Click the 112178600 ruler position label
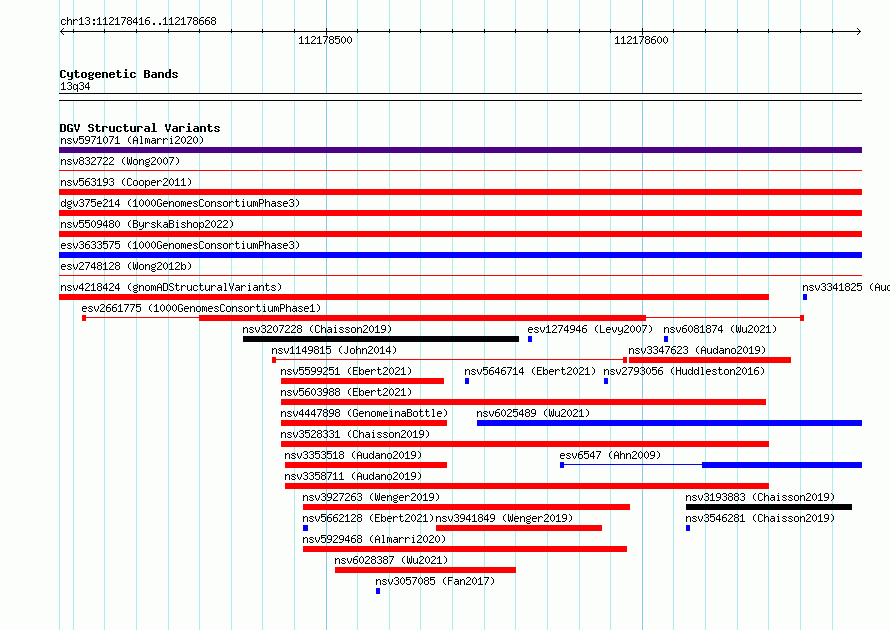The height and width of the screenshot is (630, 890). tap(641, 40)
